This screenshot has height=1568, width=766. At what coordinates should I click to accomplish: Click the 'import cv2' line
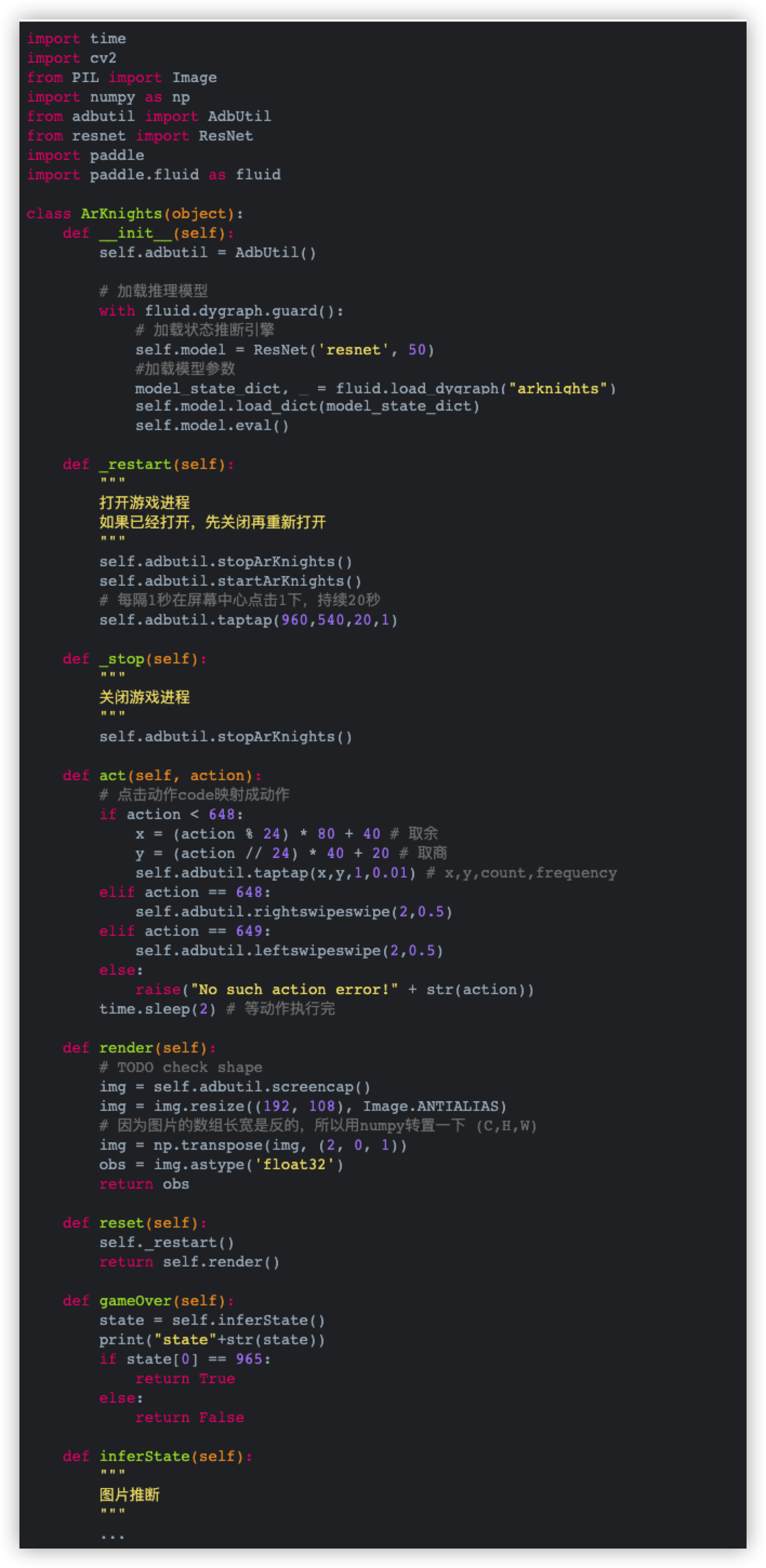point(71,58)
